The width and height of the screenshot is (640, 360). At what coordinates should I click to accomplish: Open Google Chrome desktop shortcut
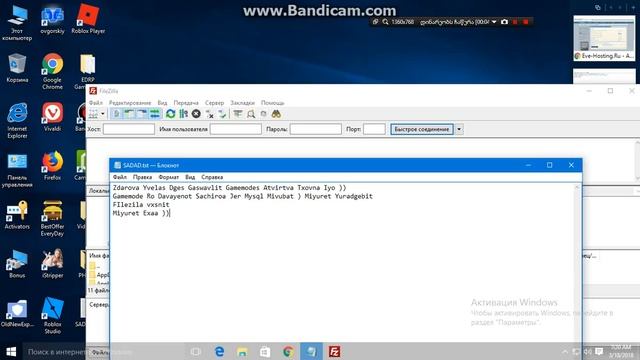(52, 71)
